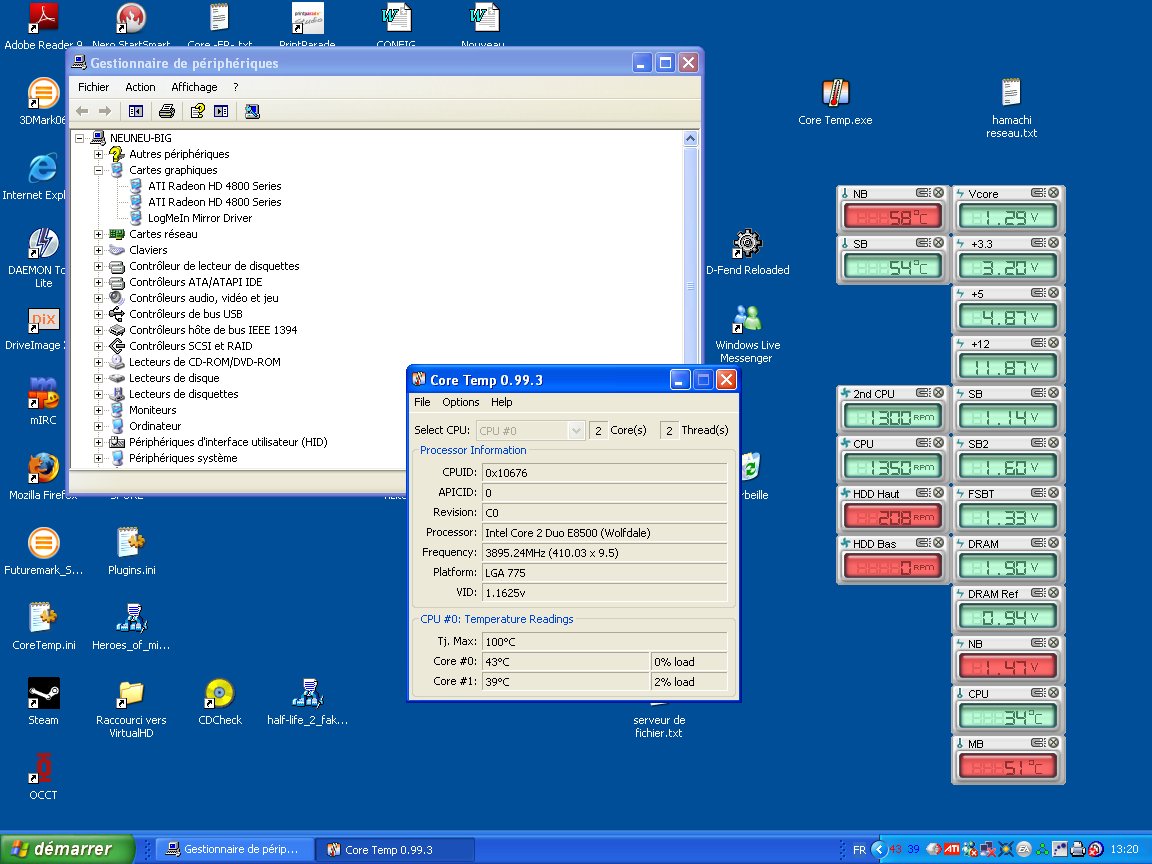Open the Adobe Reader 9 shortcut
This screenshot has height=864, width=1152.
[43, 26]
